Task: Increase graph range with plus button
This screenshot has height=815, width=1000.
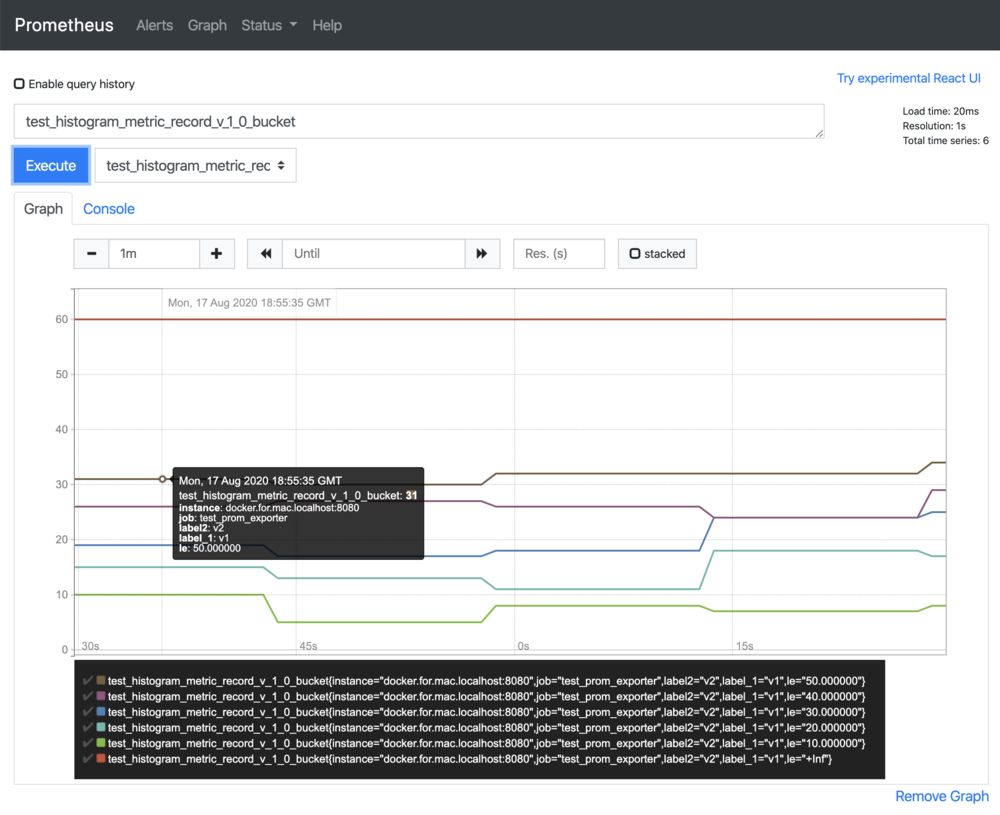Action: 217,254
